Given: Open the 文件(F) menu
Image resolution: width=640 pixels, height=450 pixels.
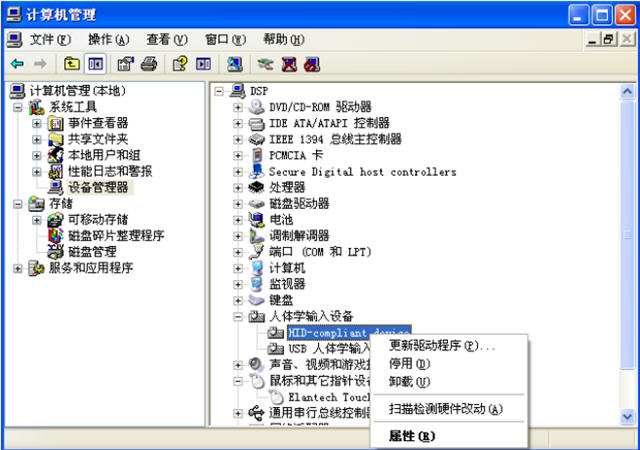Looking at the screenshot, I should click(50, 40).
